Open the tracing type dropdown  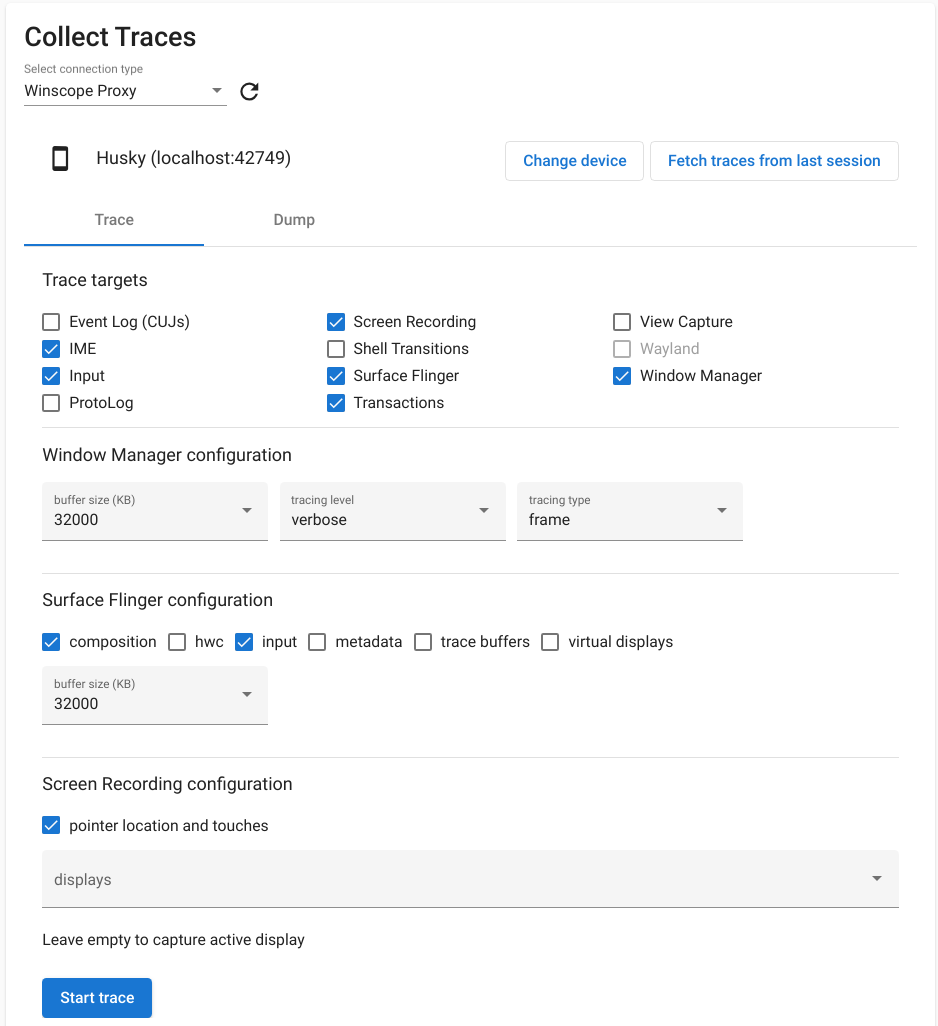pyautogui.click(x=629, y=511)
